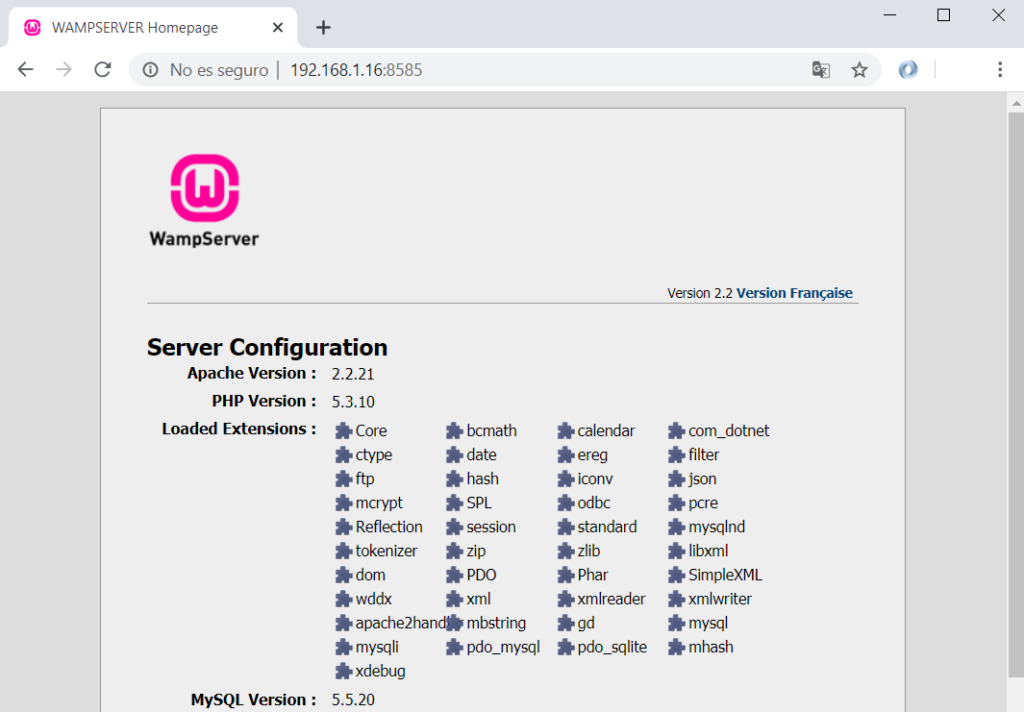Click the SimpleXML extension puzzle icon
1024x712 pixels.
(x=677, y=575)
